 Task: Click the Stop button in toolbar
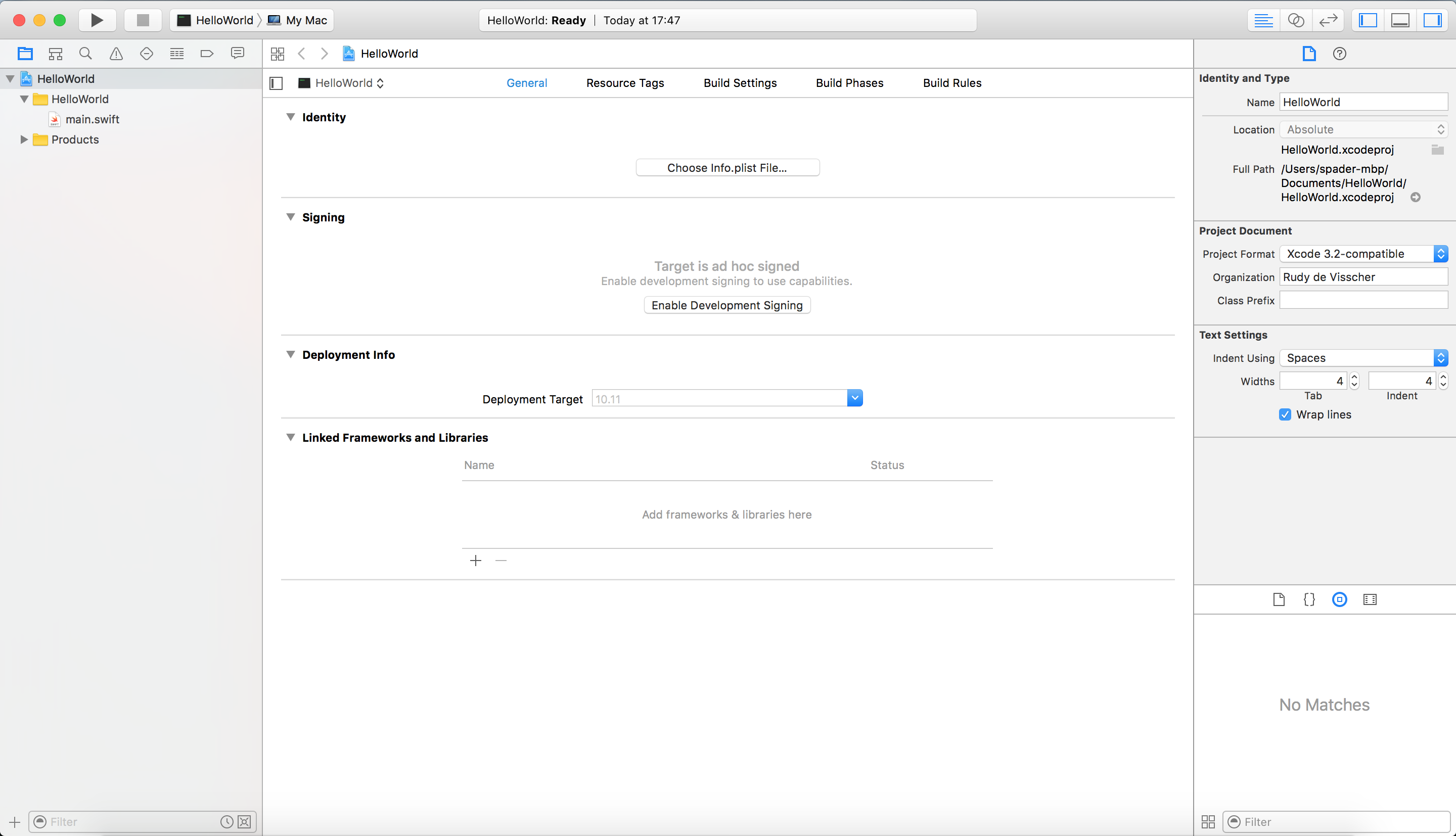pos(143,20)
